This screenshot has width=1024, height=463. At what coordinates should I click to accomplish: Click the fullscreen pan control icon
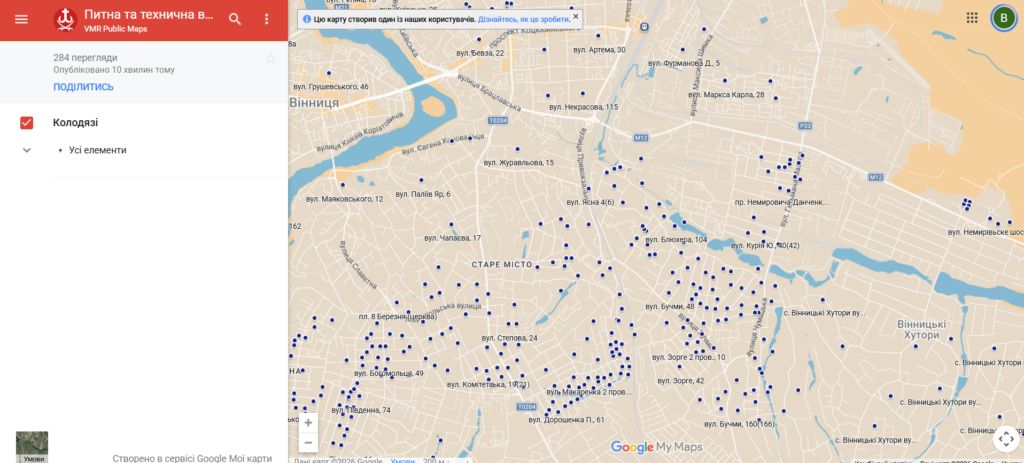[1006, 438]
